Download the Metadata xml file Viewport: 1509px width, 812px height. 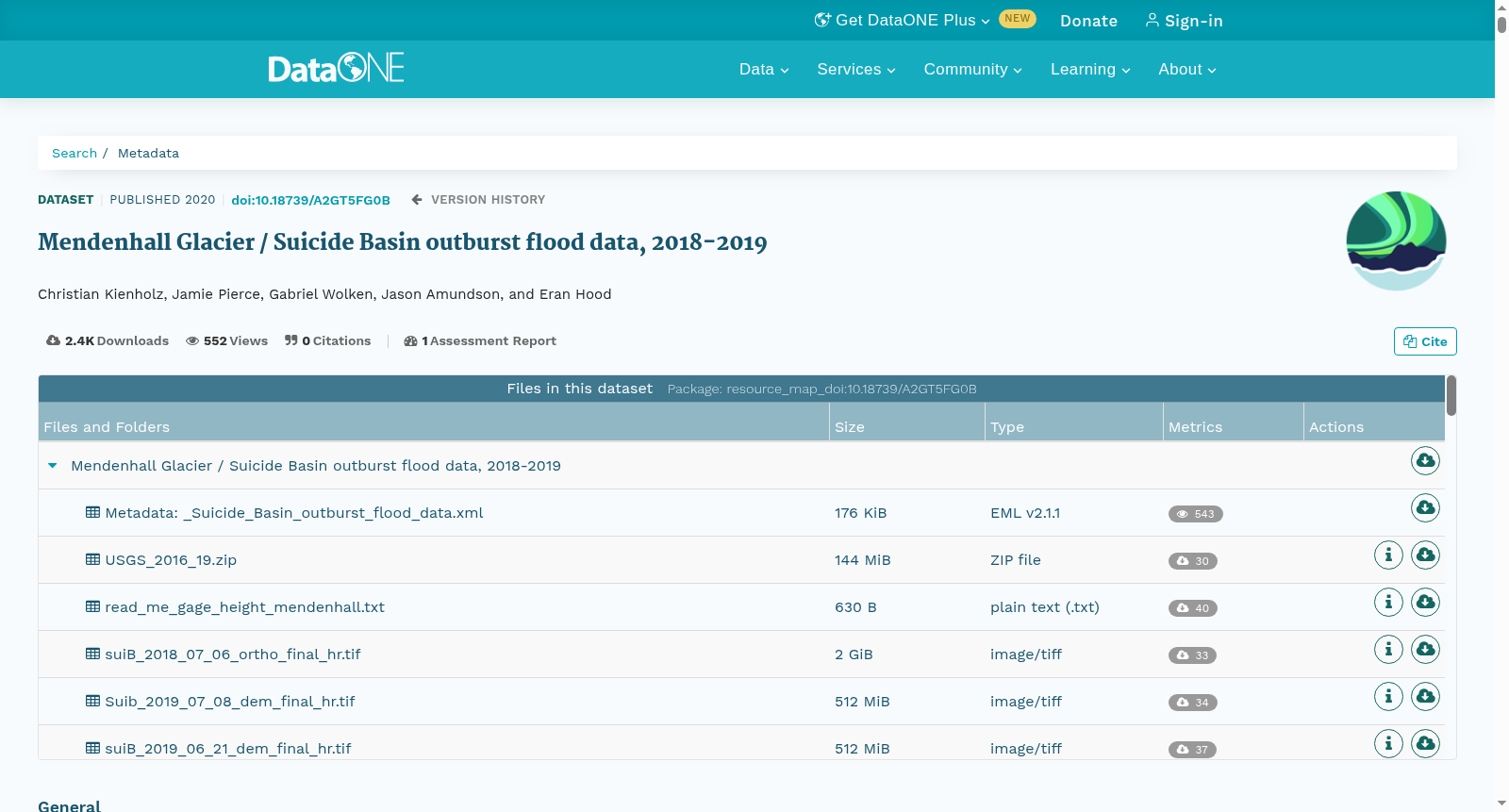(x=1425, y=508)
